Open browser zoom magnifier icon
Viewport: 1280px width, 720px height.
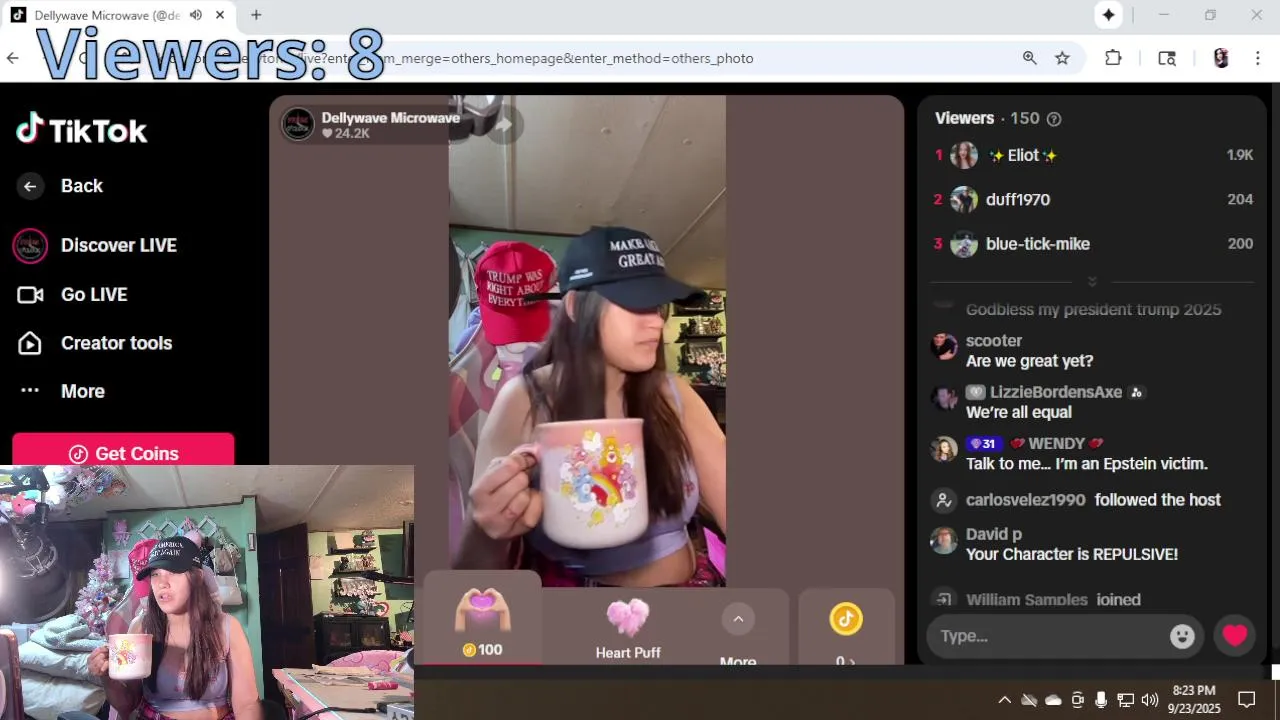(1030, 58)
